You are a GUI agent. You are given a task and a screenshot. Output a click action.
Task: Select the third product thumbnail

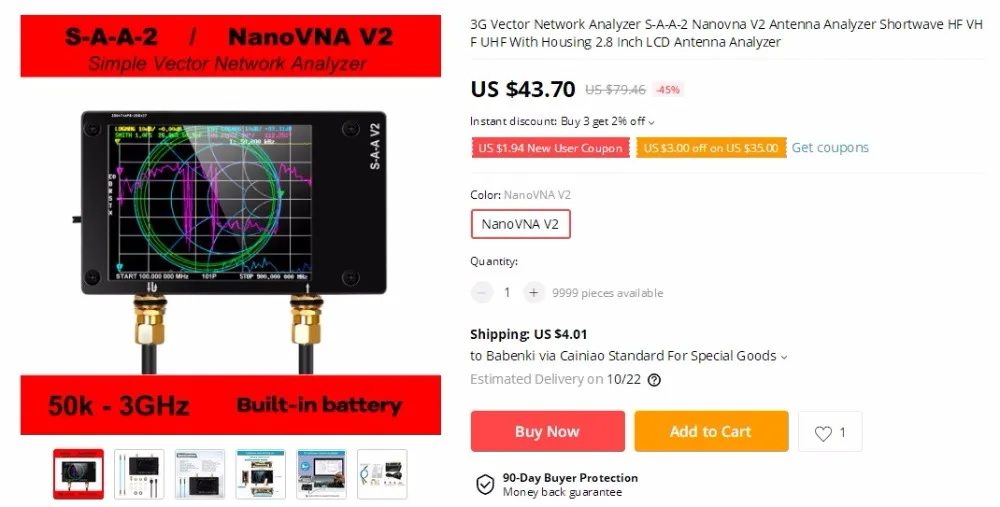(x=200, y=474)
